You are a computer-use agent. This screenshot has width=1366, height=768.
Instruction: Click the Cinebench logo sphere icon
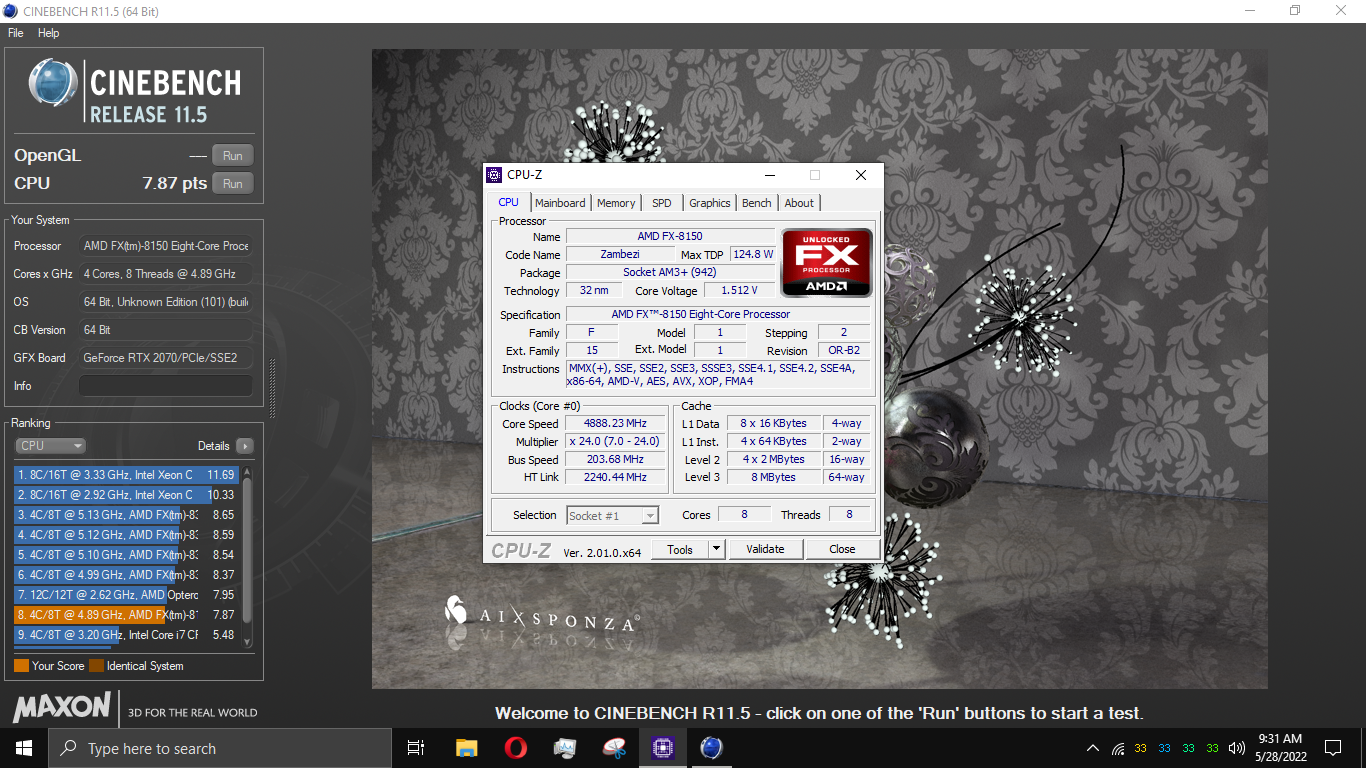point(54,83)
